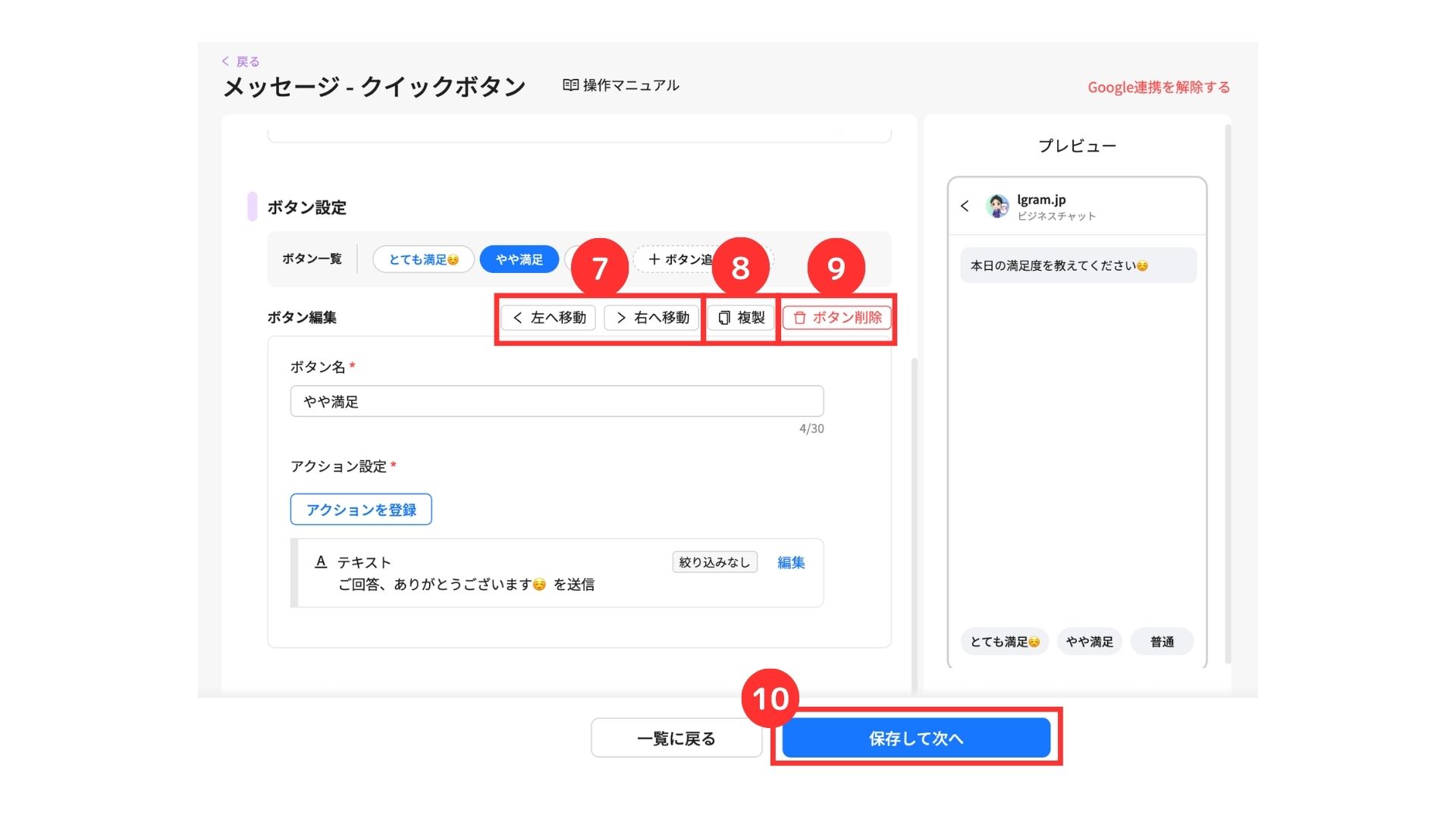Click 編集 link on text action
This screenshot has width=1456, height=819.
click(x=791, y=562)
